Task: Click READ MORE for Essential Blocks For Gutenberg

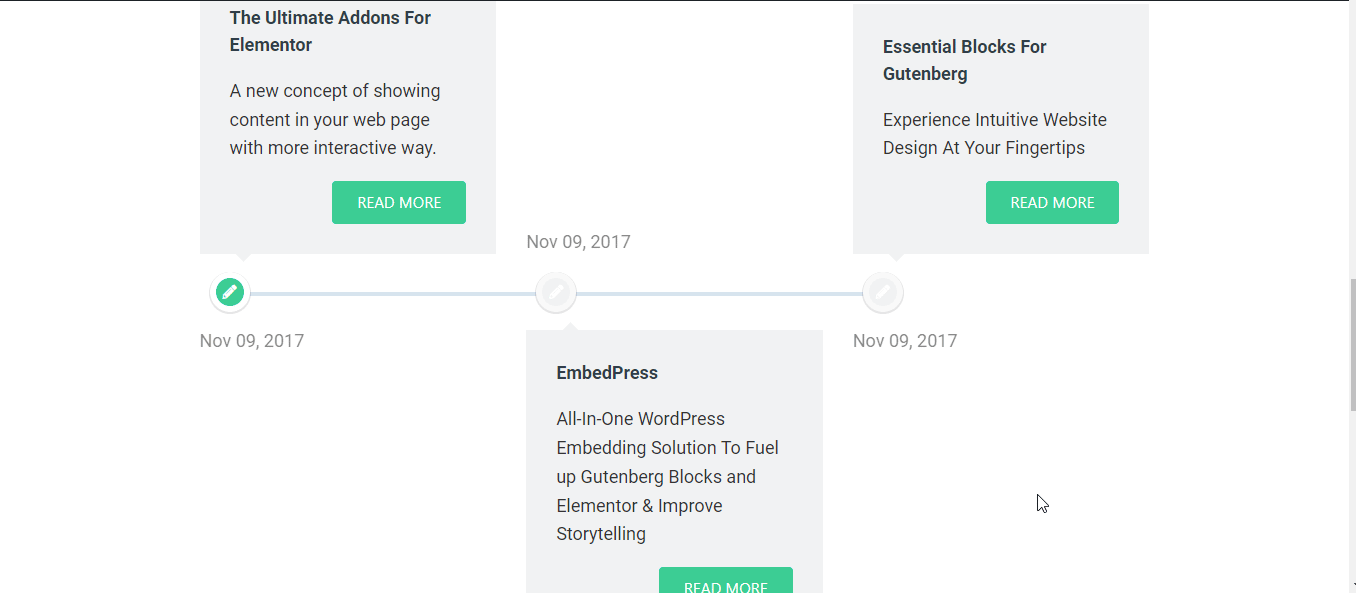Action: (1052, 202)
